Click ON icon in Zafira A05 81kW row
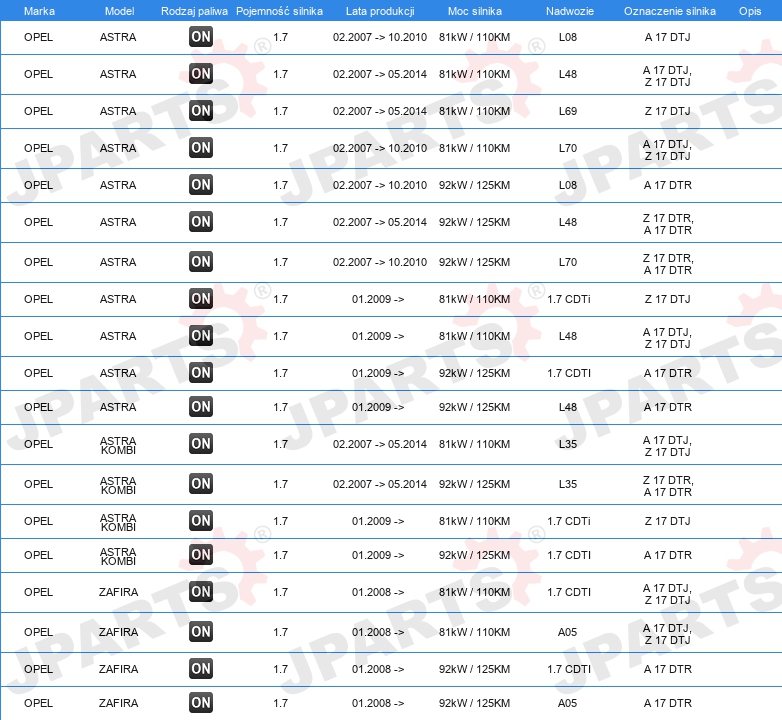 pos(201,632)
